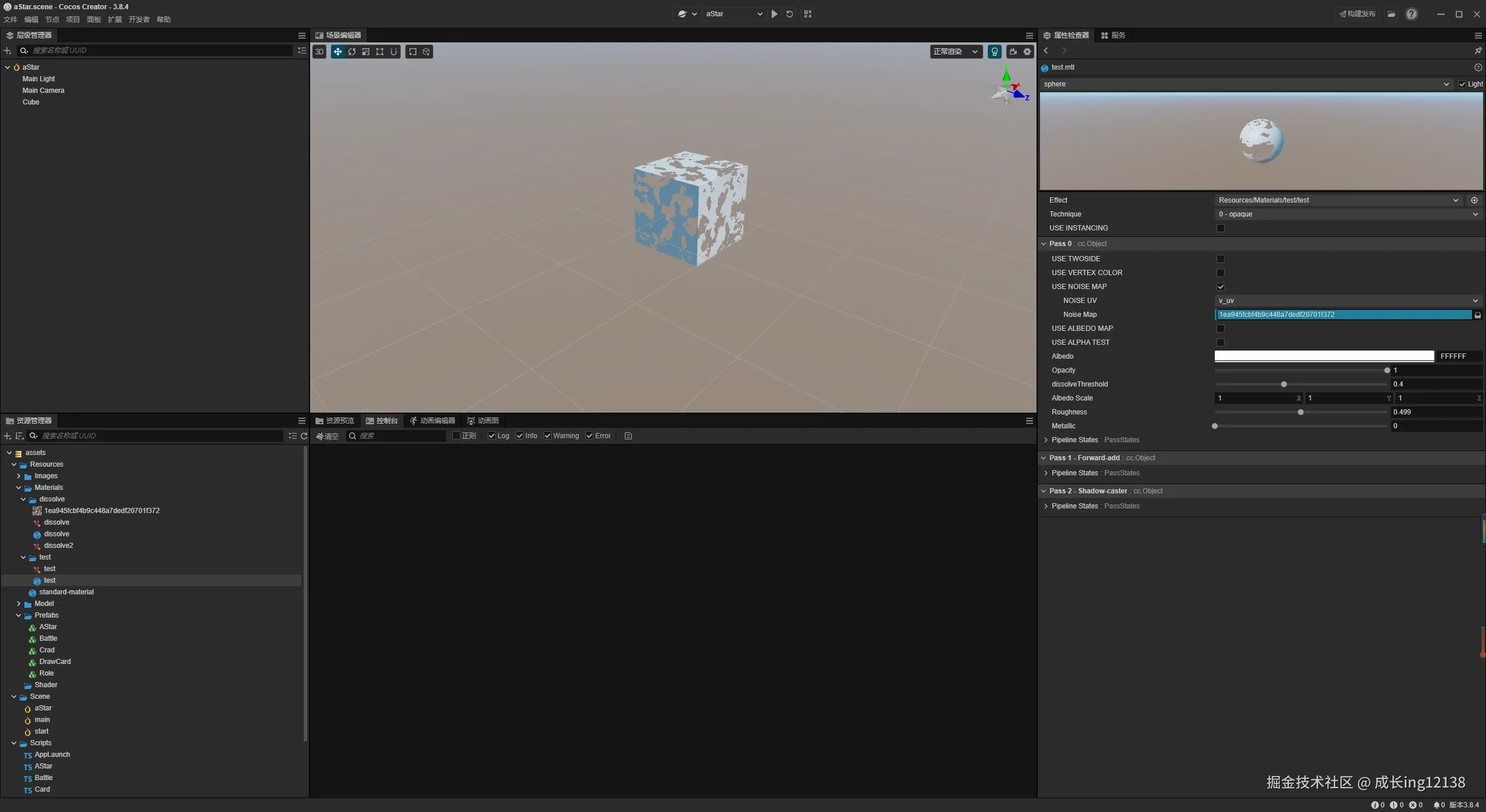Click the Play preview button
Viewport: 1486px width, 812px height.
click(x=774, y=14)
